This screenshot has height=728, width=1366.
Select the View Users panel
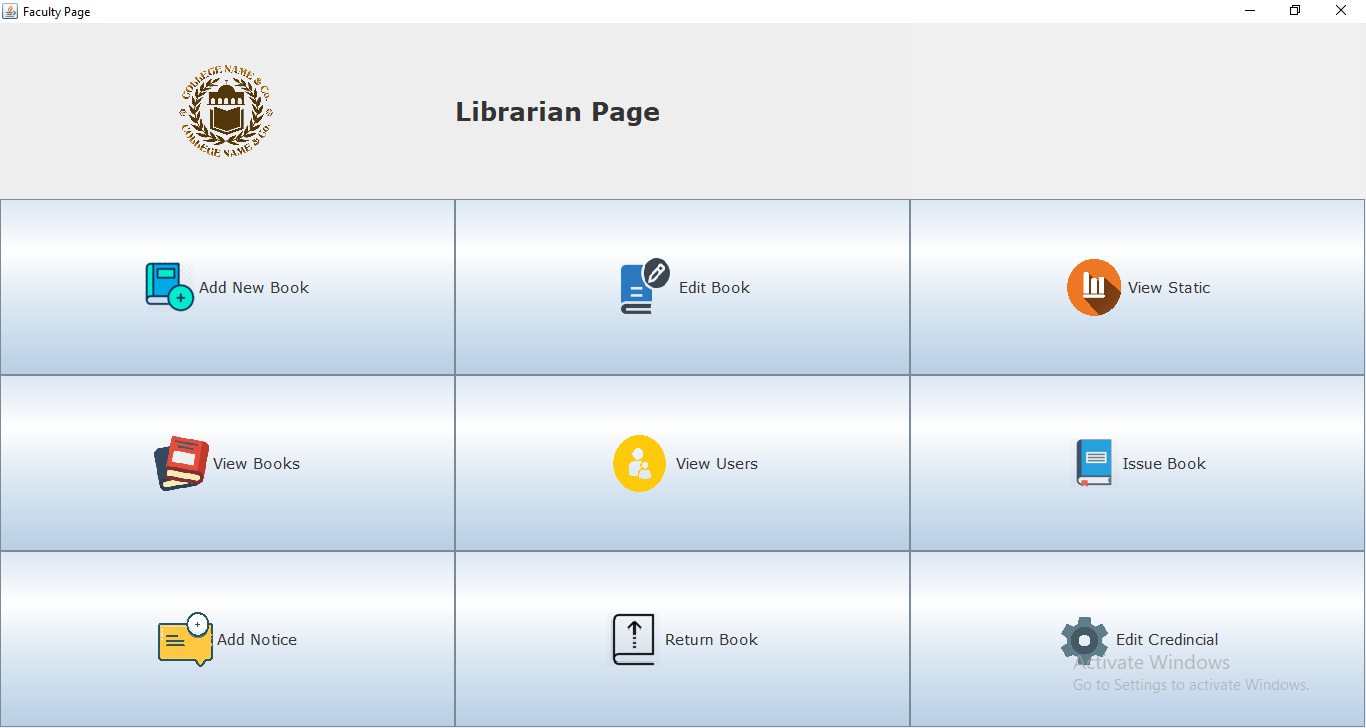pos(682,463)
